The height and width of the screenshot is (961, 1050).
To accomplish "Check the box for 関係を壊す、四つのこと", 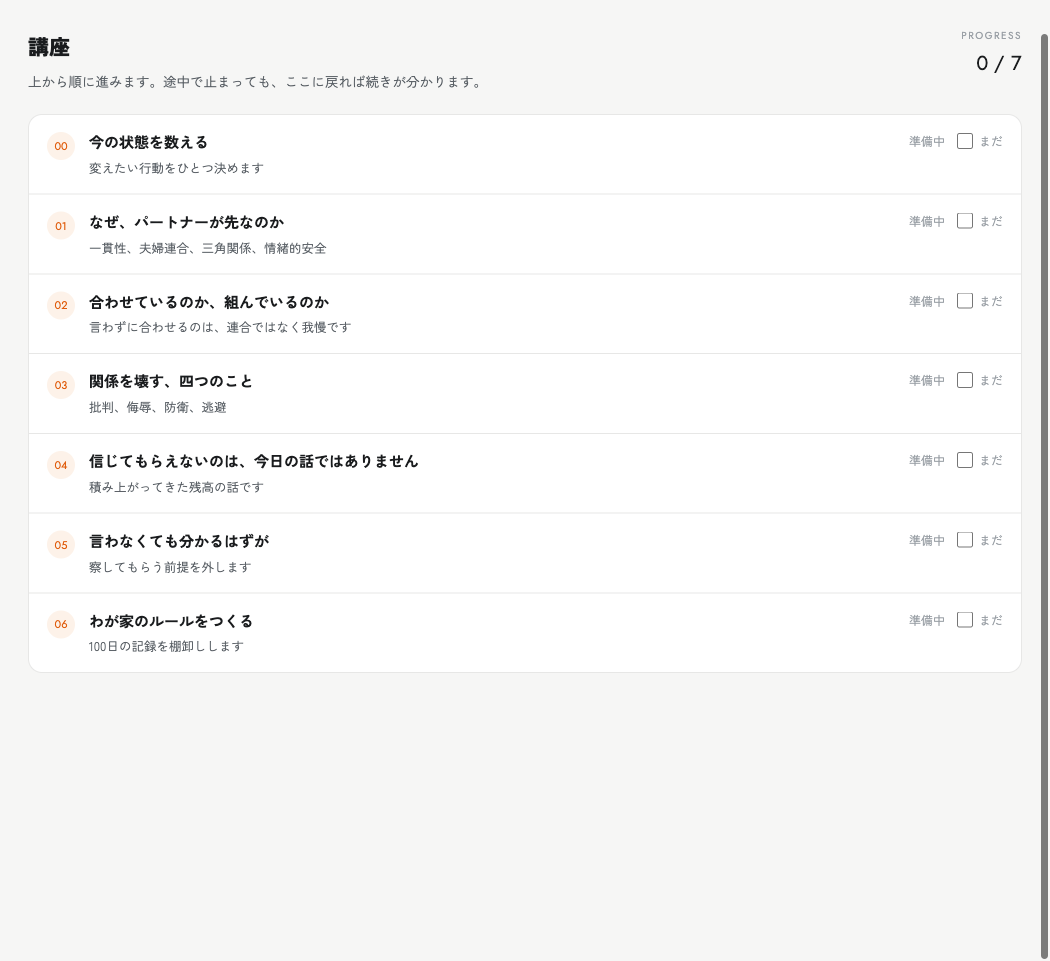I will [x=964, y=380].
